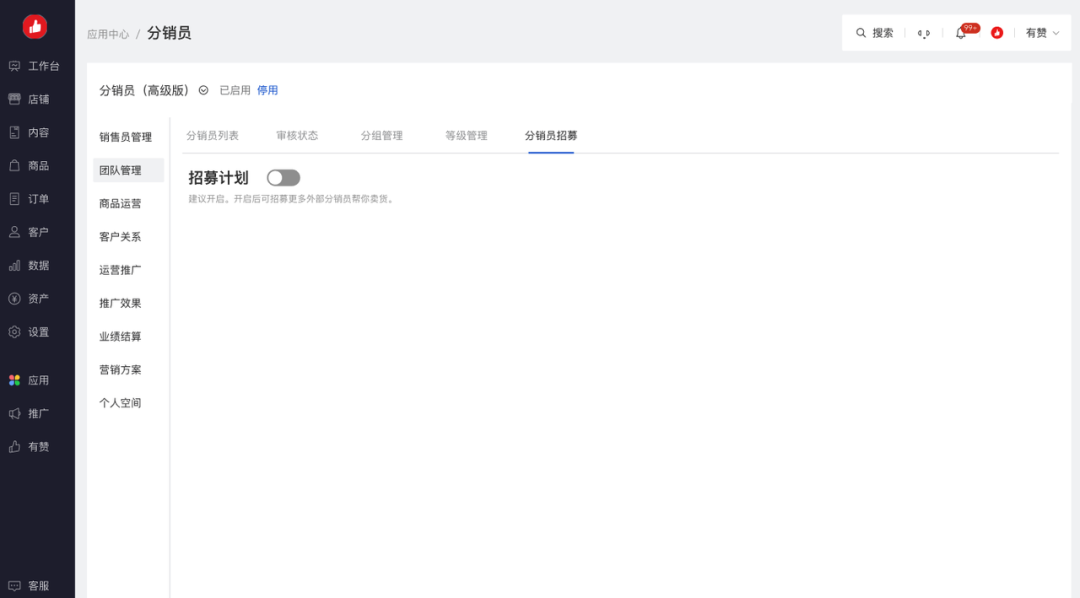The image size is (1080, 598).
Task: Open 设置 settings in the sidebar
Action: (x=37, y=331)
